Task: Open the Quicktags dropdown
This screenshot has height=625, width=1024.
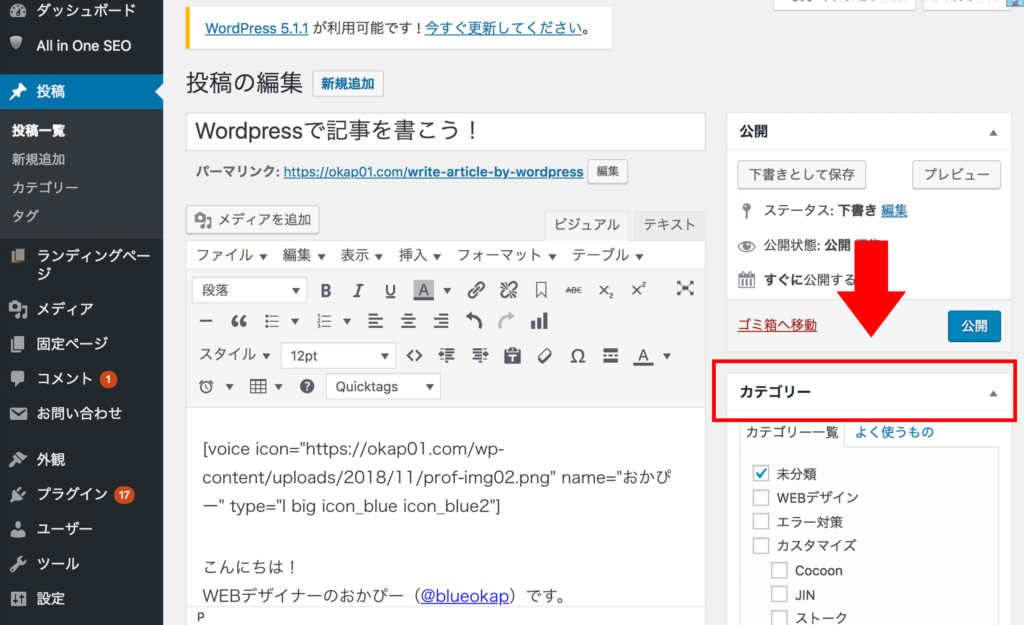Action: click(x=383, y=387)
